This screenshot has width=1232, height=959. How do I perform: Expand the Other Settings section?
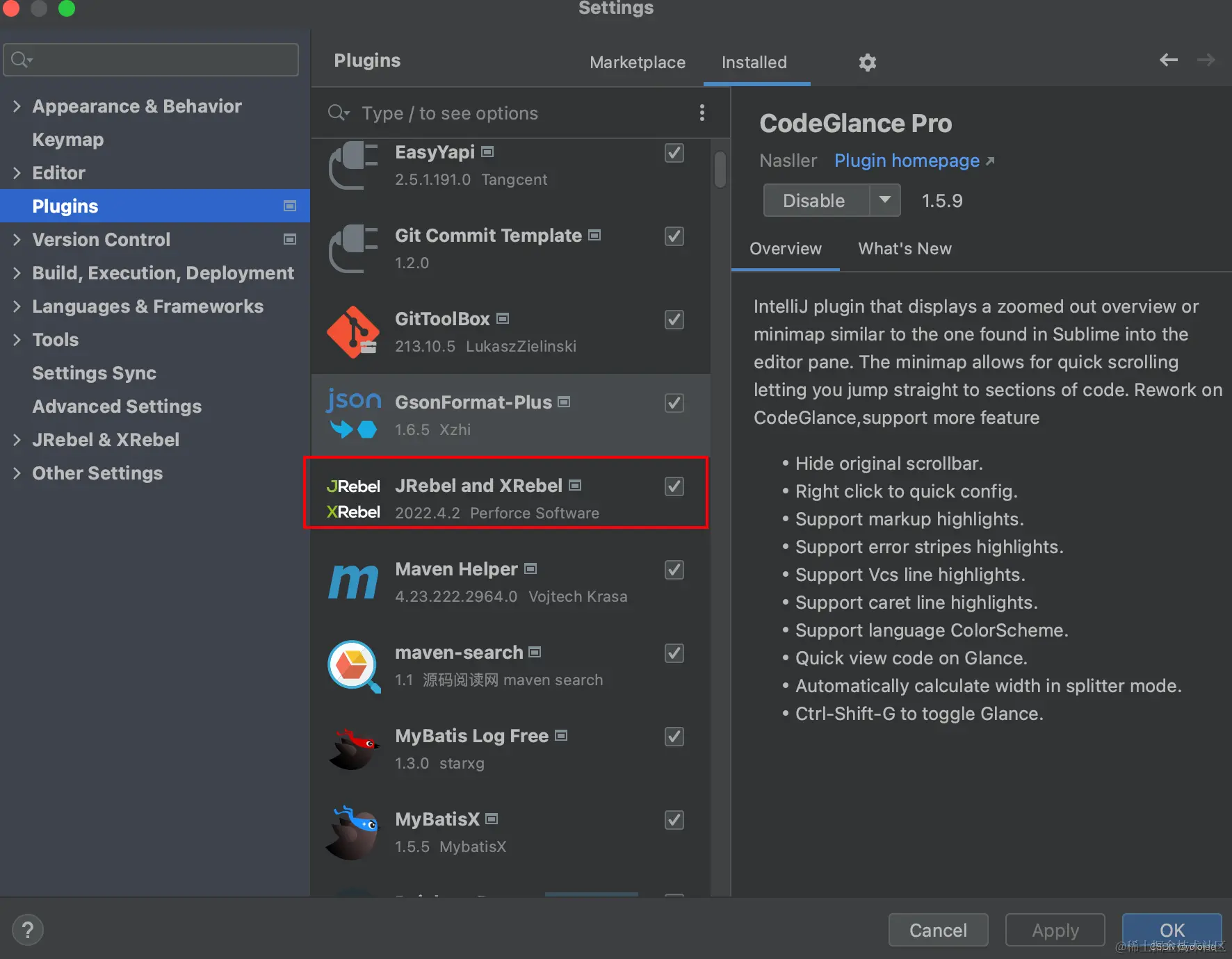(17, 473)
